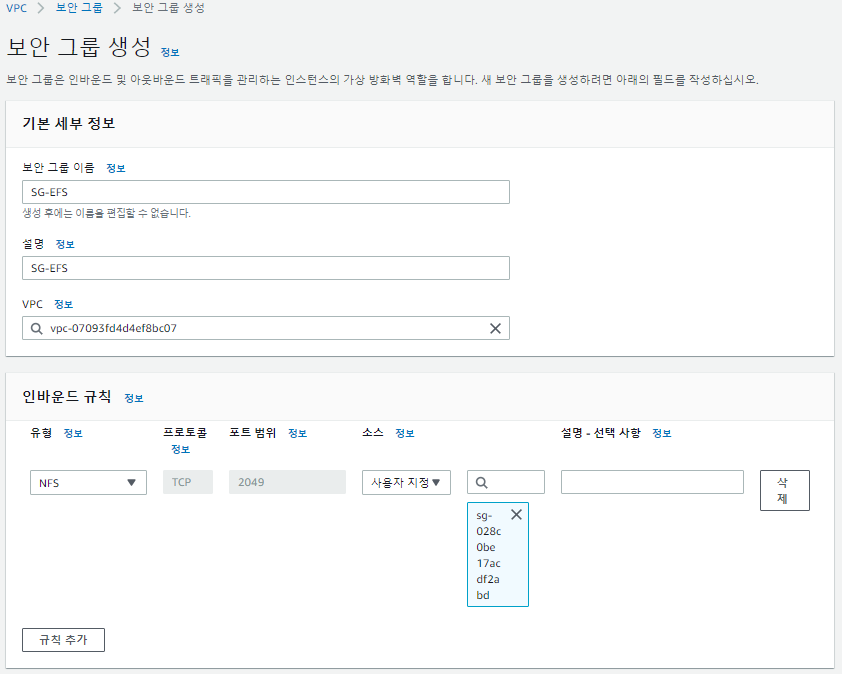
Task: Expand the NFS type dropdown
Action: click(88, 483)
